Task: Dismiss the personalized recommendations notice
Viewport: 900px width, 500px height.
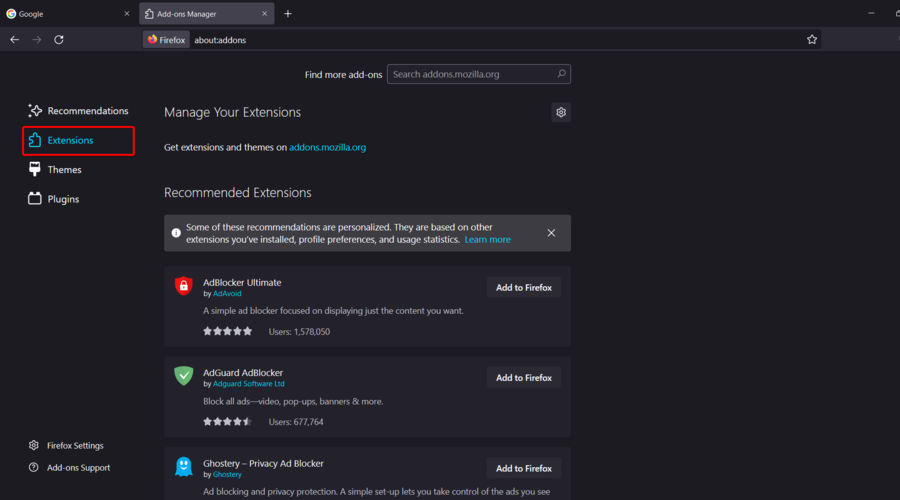Action: pyautogui.click(x=551, y=233)
